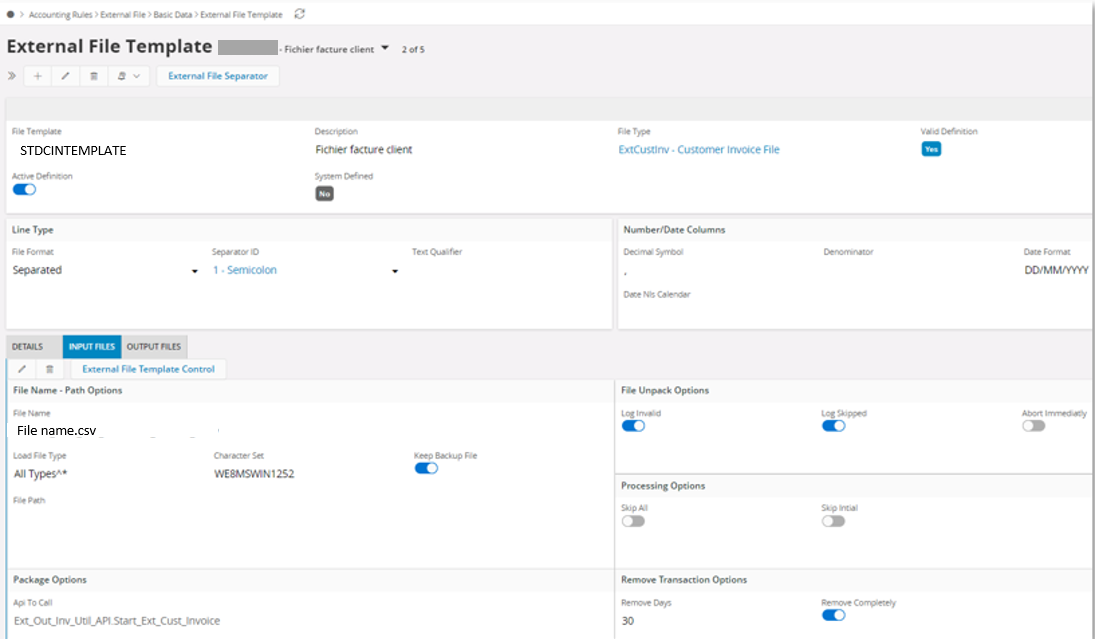Screen dimensions: 1095x639
Task: Click the home dot icon in breadcrumb
Action: pyautogui.click(x=10, y=14)
